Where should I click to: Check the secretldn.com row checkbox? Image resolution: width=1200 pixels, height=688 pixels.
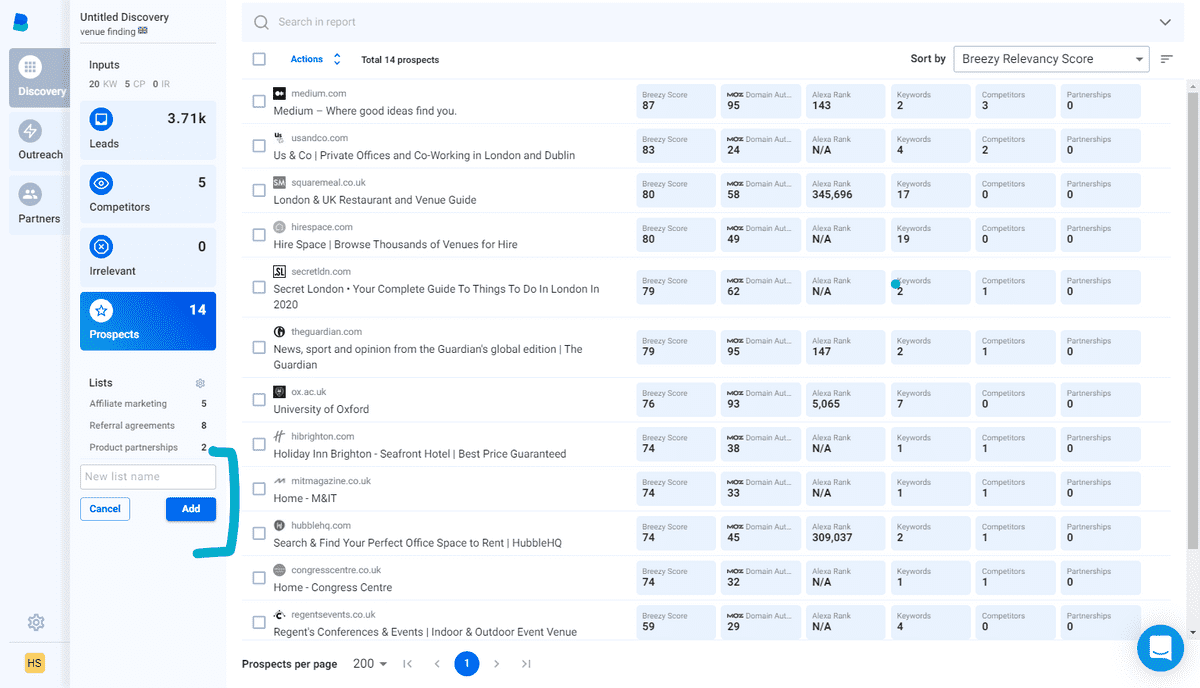click(259, 287)
